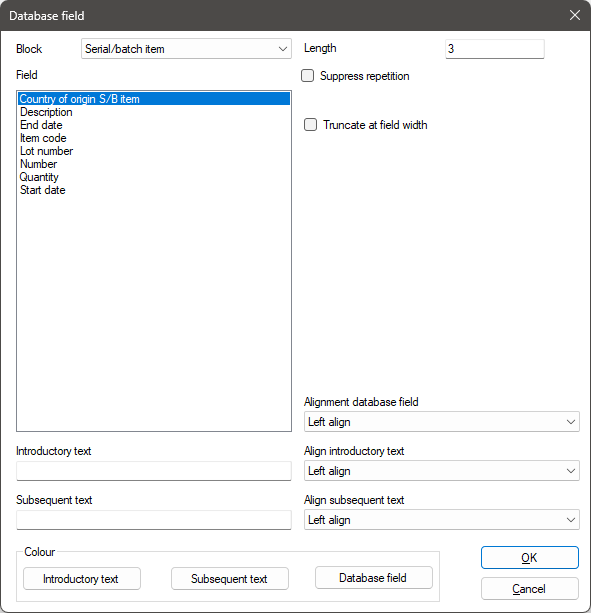Choose Start date in field list

tap(43, 190)
